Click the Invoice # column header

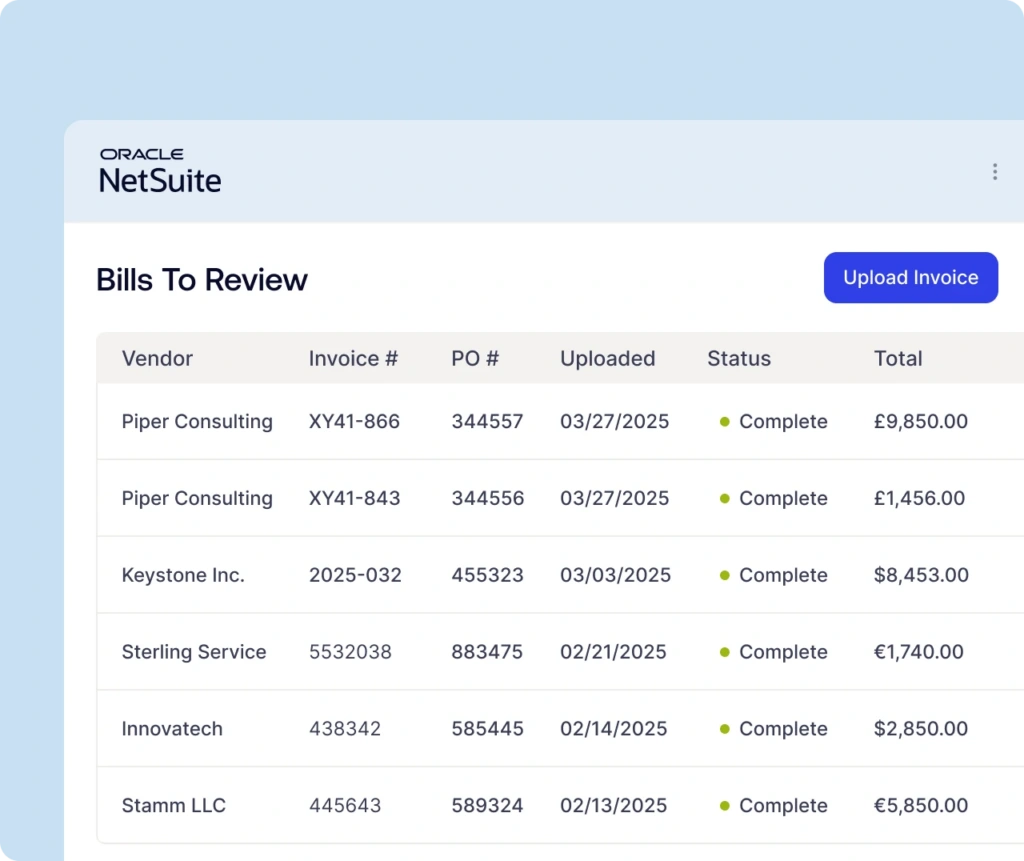353,359
